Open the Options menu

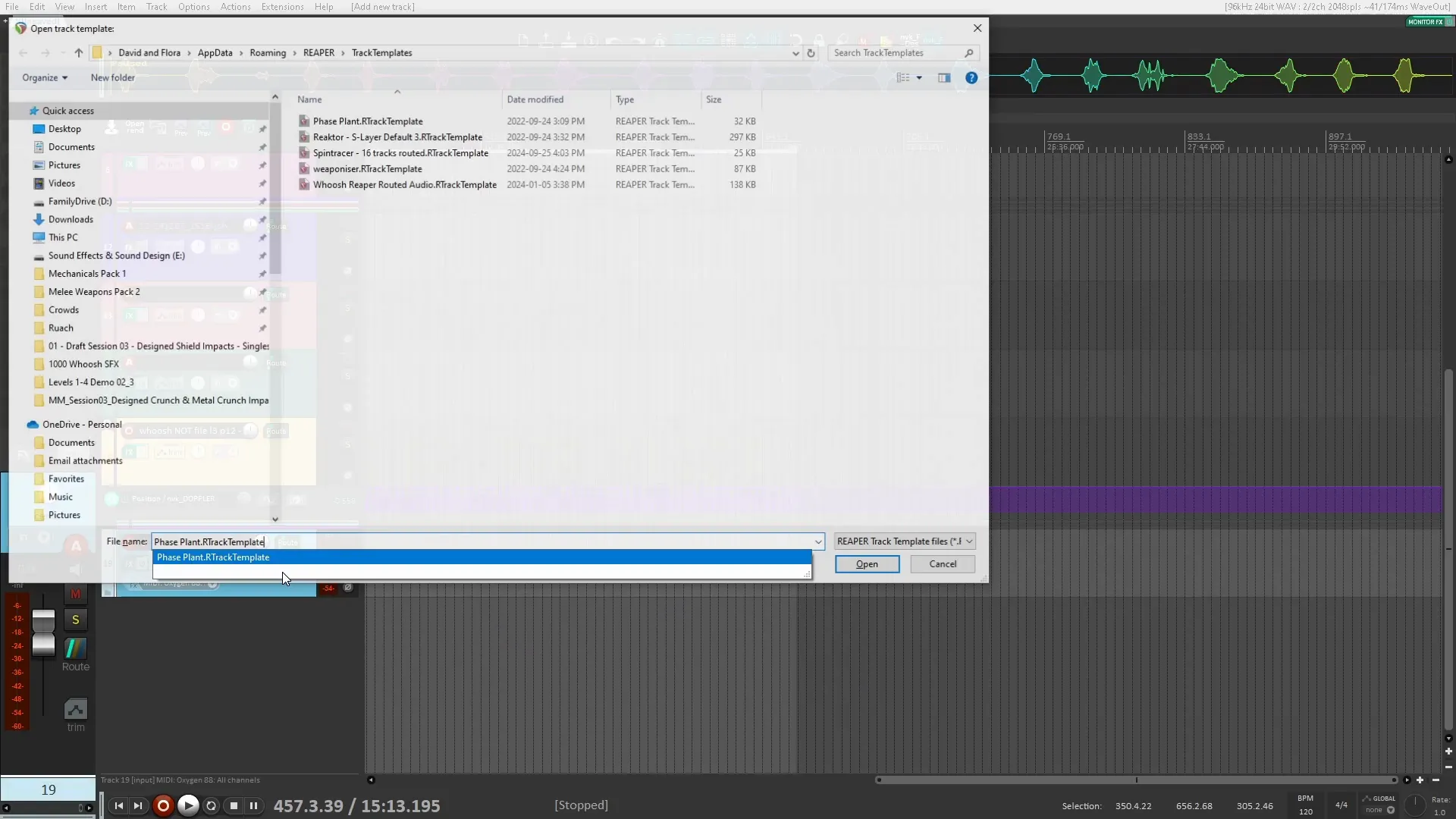pos(193,7)
